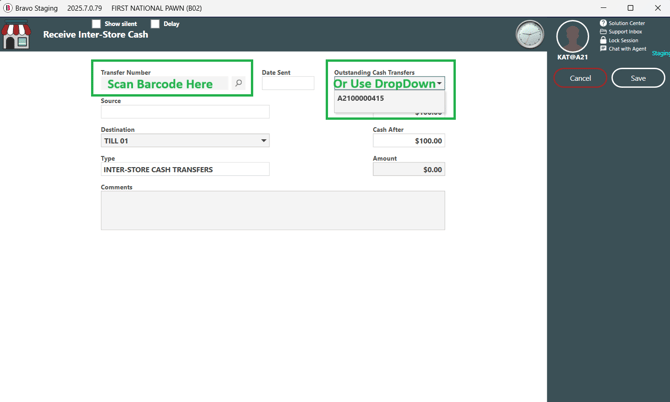670x402 pixels.
Task: Toggle the Delay checkbox
Action: tap(155, 24)
